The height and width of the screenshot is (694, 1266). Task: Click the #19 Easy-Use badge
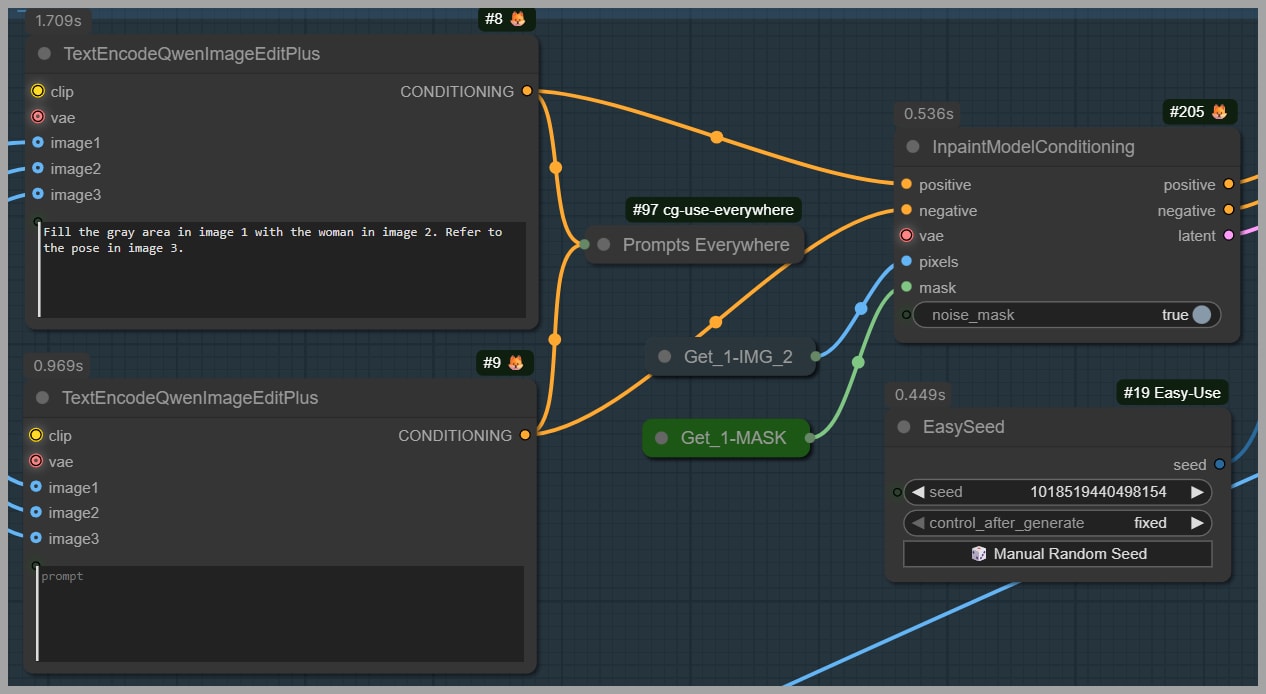(x=1171, y=393)
